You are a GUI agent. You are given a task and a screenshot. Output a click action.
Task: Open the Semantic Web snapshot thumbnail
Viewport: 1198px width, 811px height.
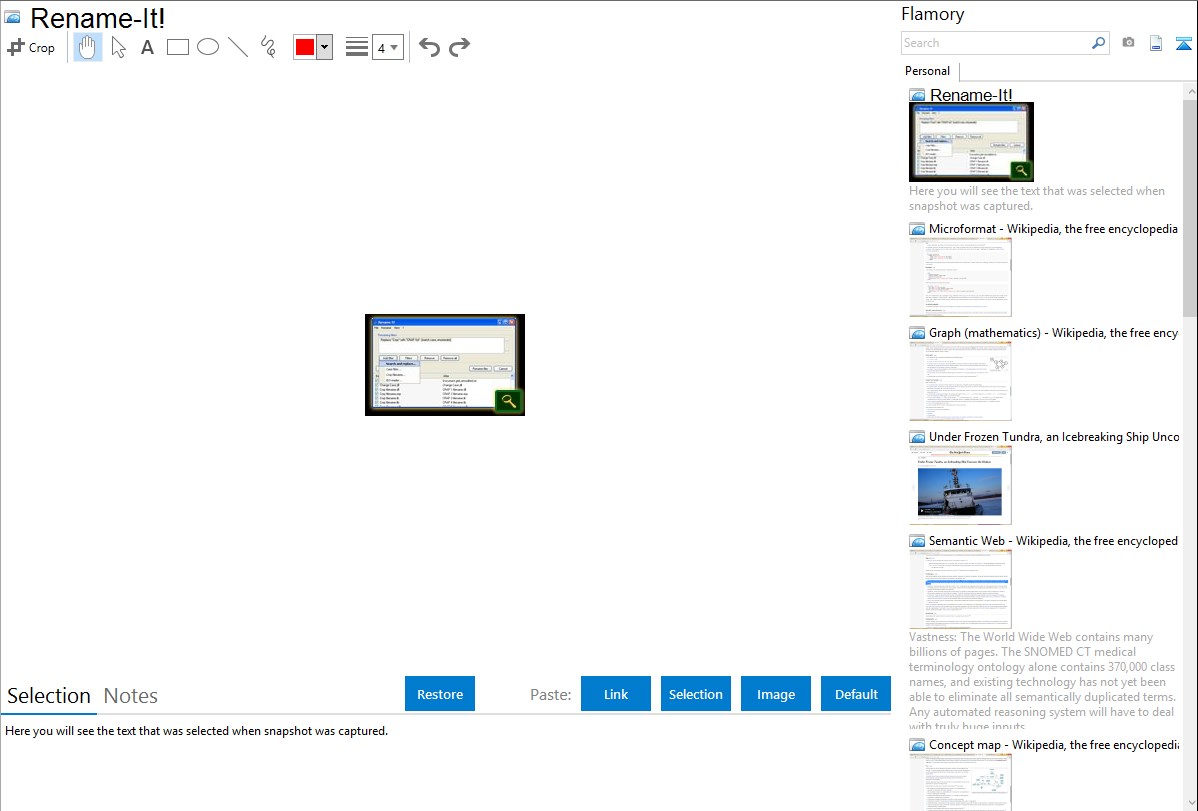pyautogui.click(x=960, y=589)
